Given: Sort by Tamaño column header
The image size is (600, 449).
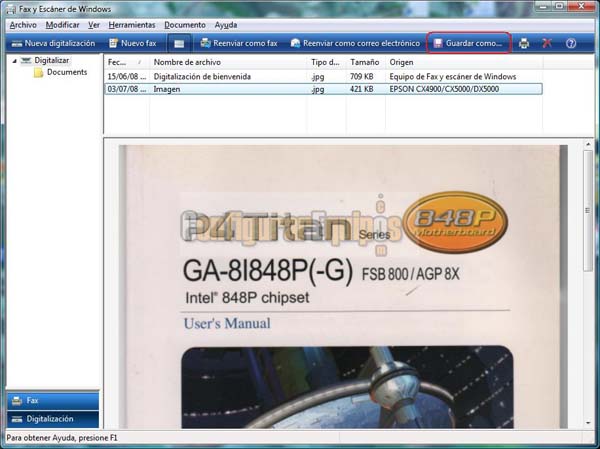Looking at the screenshot, I should pyautogui.click(x=365, y=62).
